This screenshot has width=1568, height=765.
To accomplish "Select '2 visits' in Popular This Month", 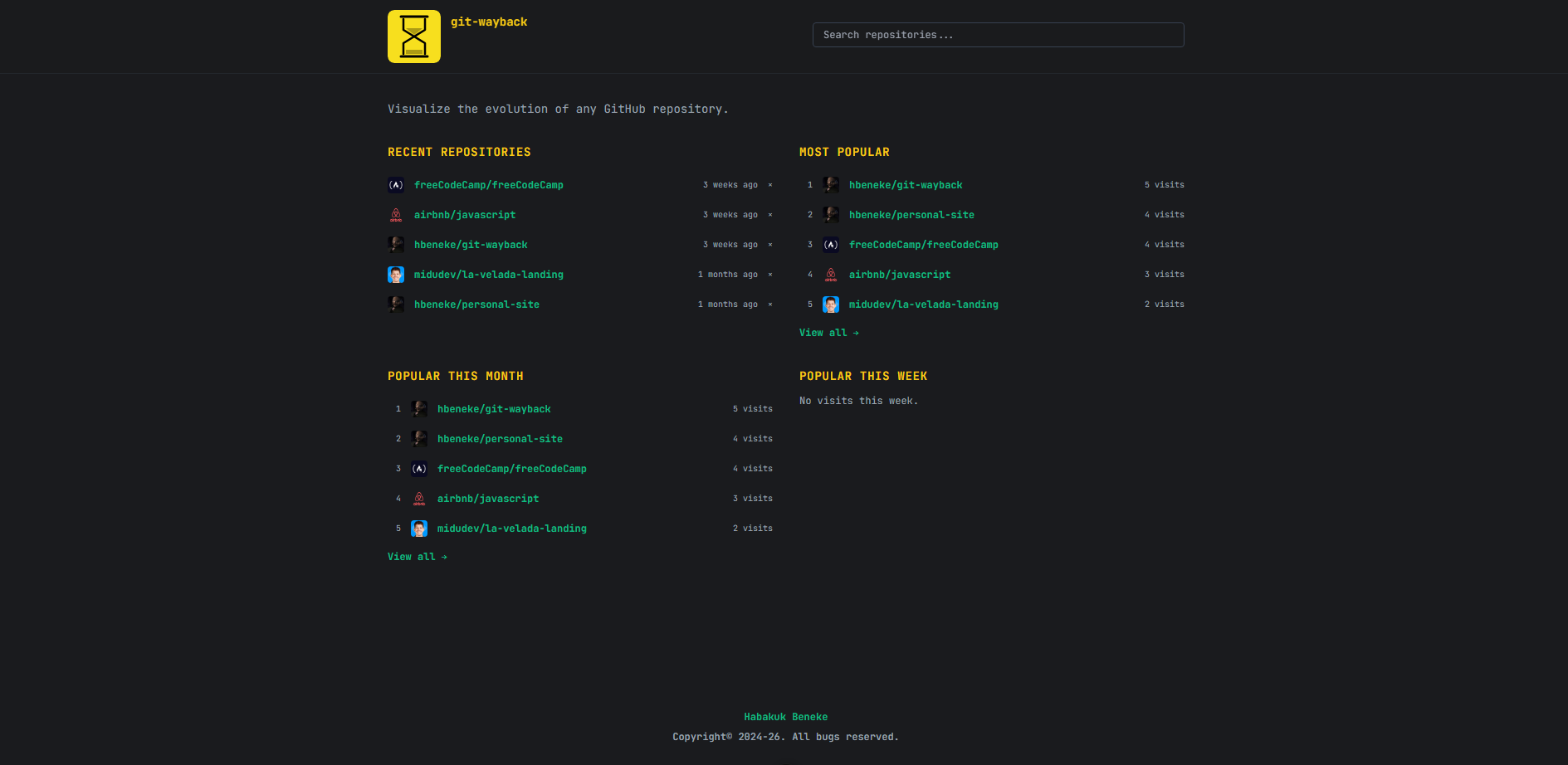I will pyautogui.click(x=753, y=529).
